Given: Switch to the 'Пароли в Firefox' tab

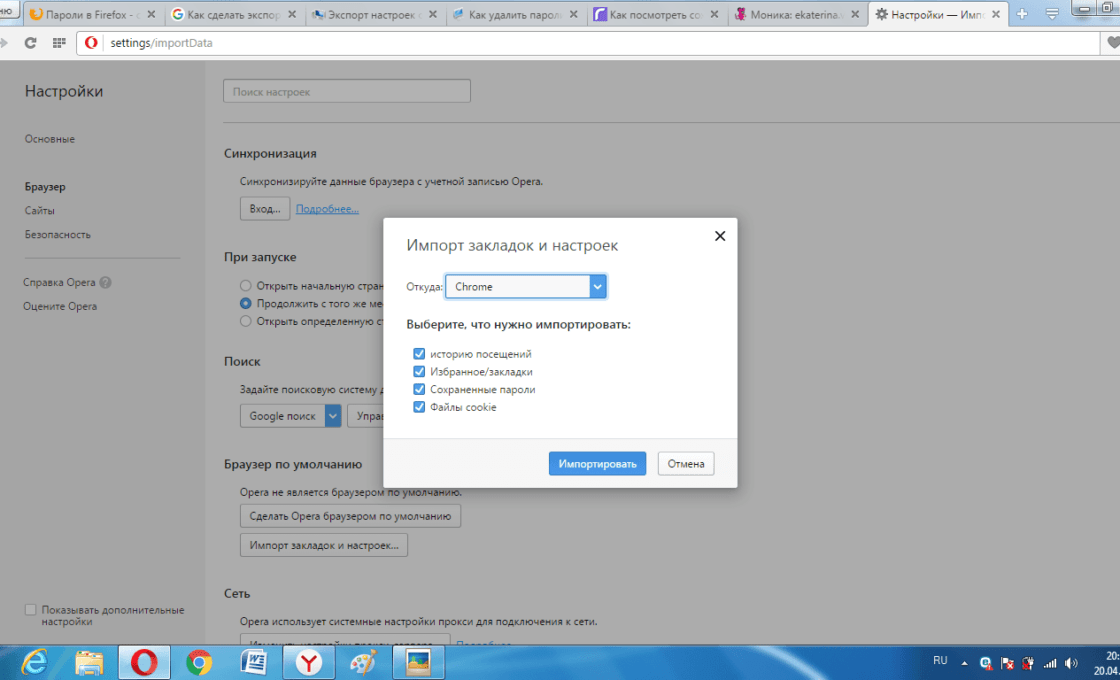Looking at the screenshot, I should [90, 14].
